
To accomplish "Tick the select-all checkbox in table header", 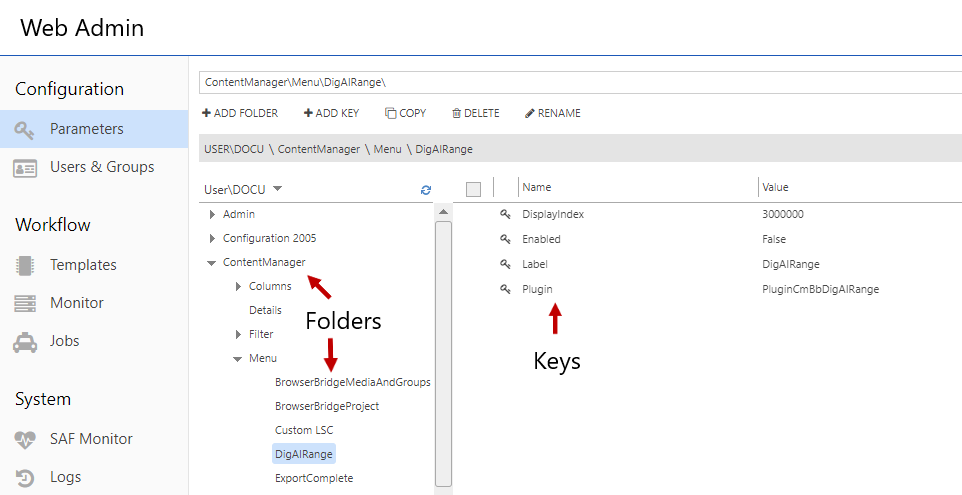I will coord(474,188).
